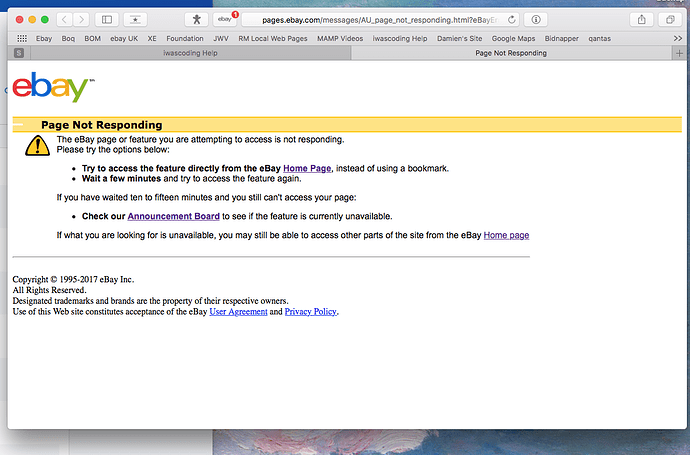Image resolution: width=690 pixels, height=455 pixels.
Task: Open the iwascoding Help bookmark
Action: point(400,38)
